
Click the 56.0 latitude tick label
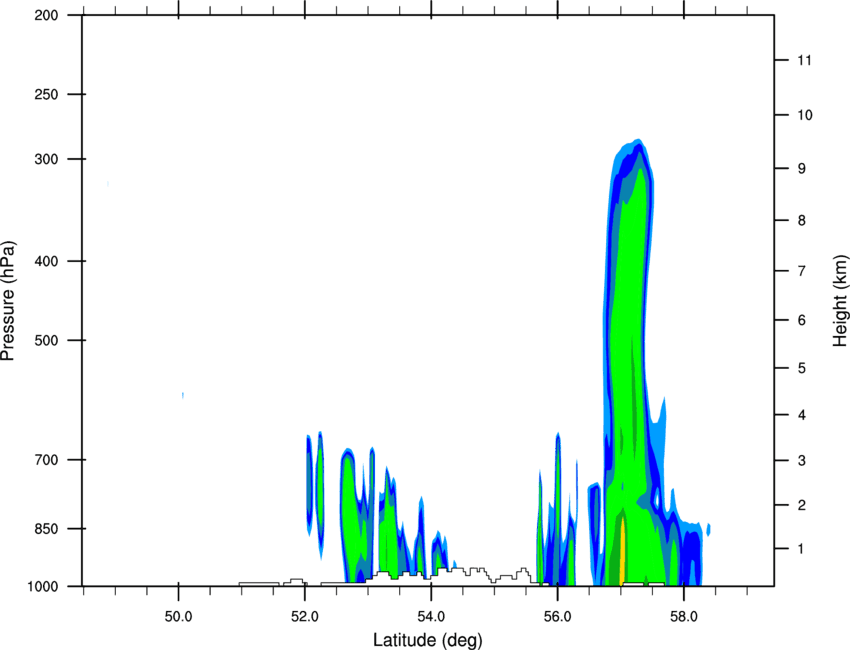557,617
